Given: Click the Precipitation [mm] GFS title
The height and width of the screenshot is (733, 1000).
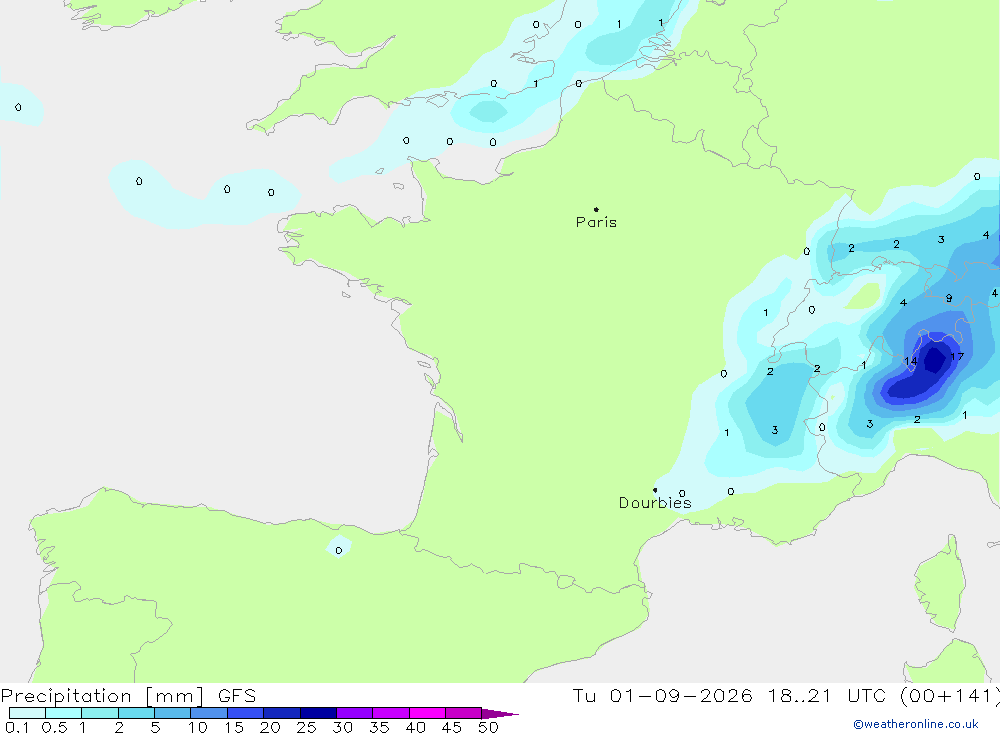Looking at the screenshot, I should (128, 695).
